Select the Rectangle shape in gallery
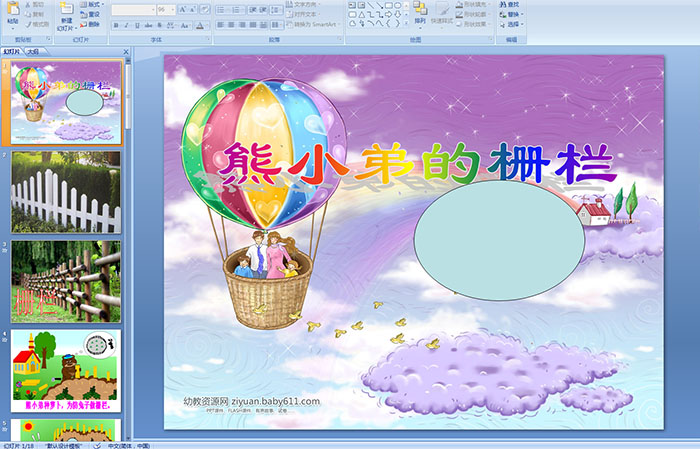Viewport: 700px width, 449px height. pos(388,5)
